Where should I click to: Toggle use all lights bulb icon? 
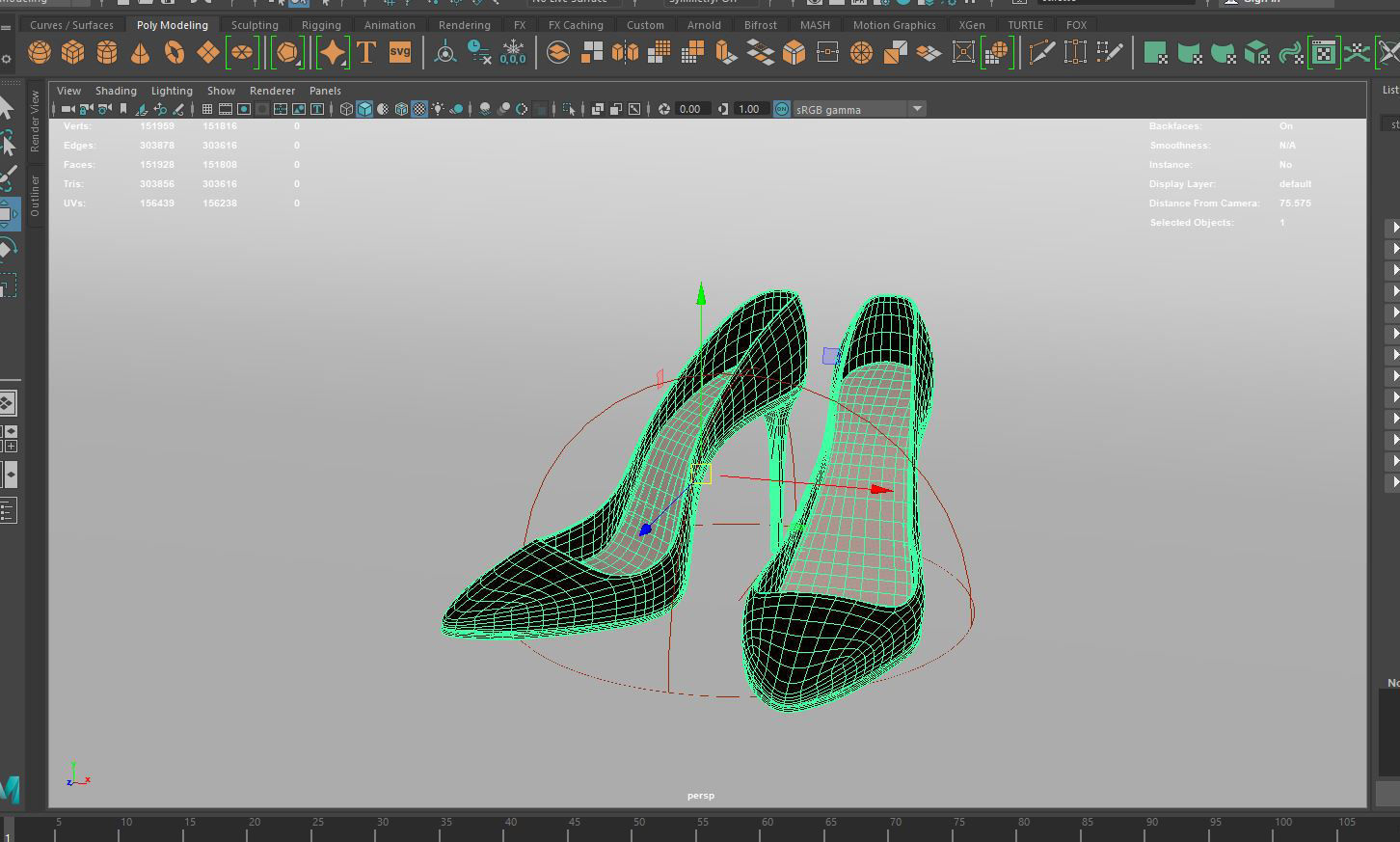(439, 109)
